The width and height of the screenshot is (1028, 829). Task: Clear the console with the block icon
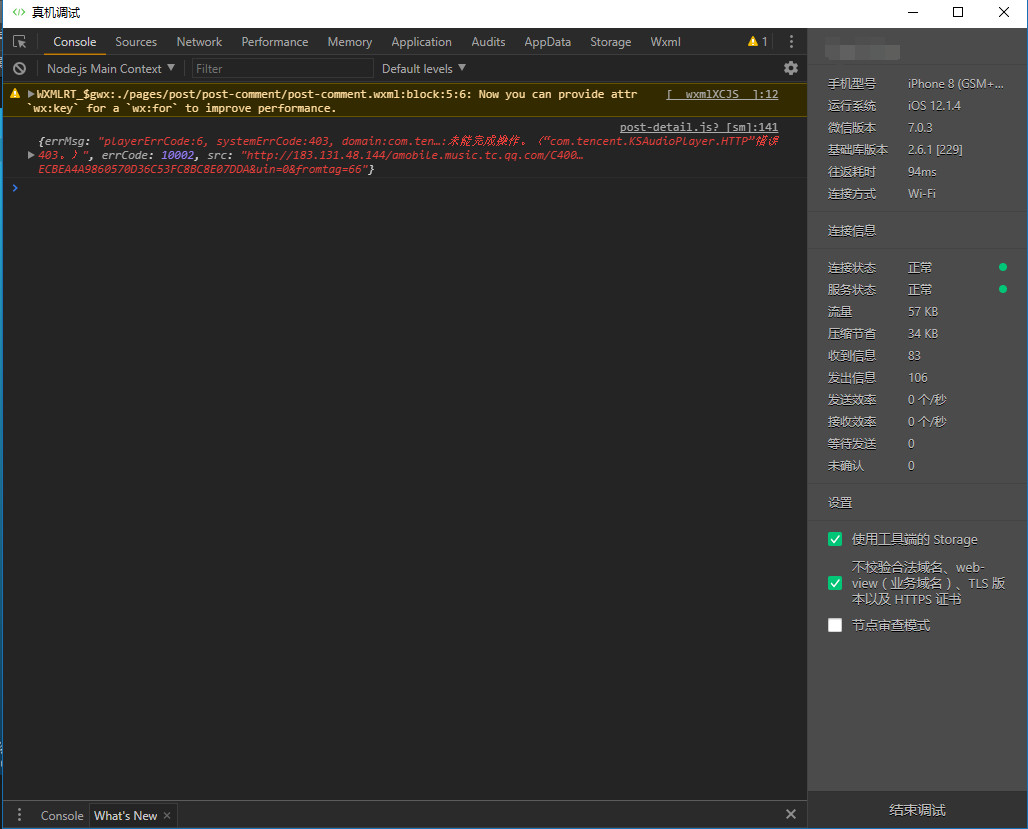(19, 69)
